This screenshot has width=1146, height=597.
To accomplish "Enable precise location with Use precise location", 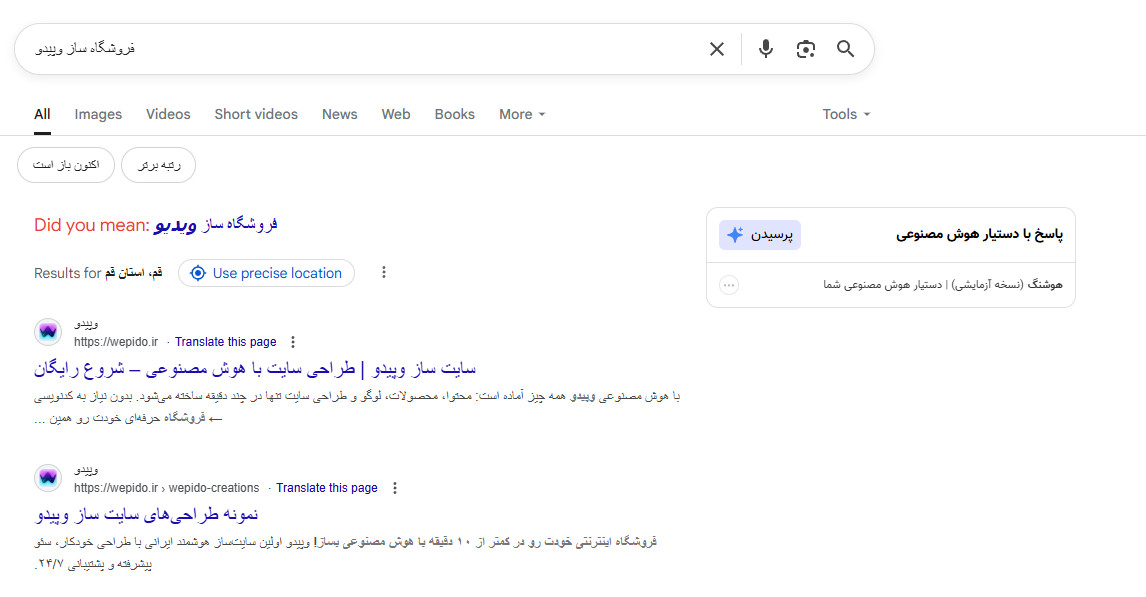I will pos(266,272).
